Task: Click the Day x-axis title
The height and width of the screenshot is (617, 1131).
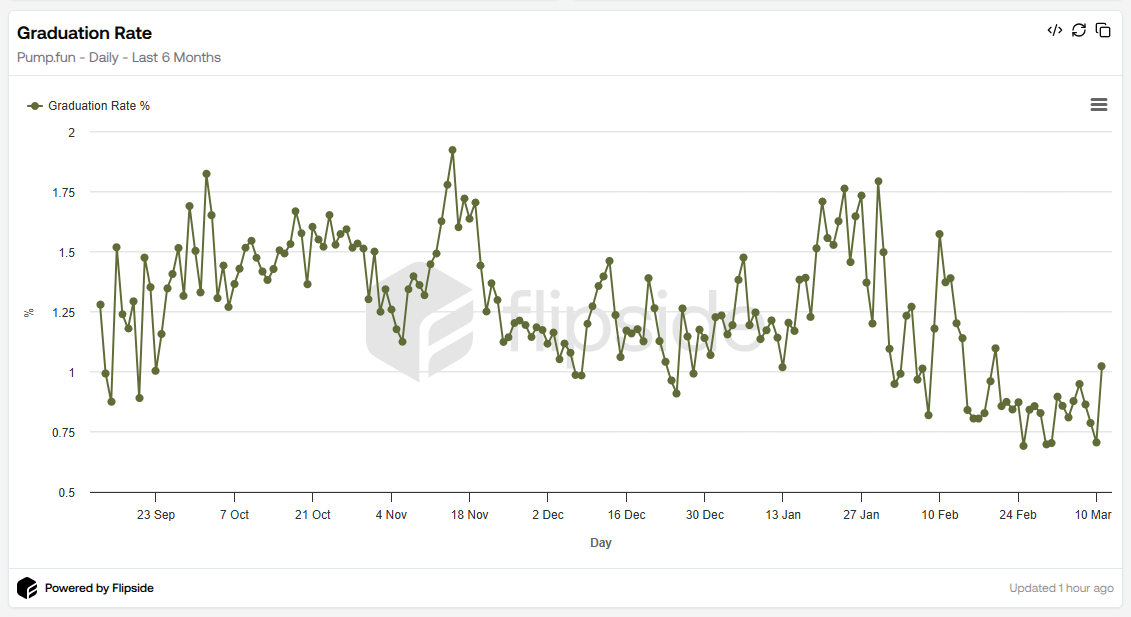Action: click(x=600, y=543)
